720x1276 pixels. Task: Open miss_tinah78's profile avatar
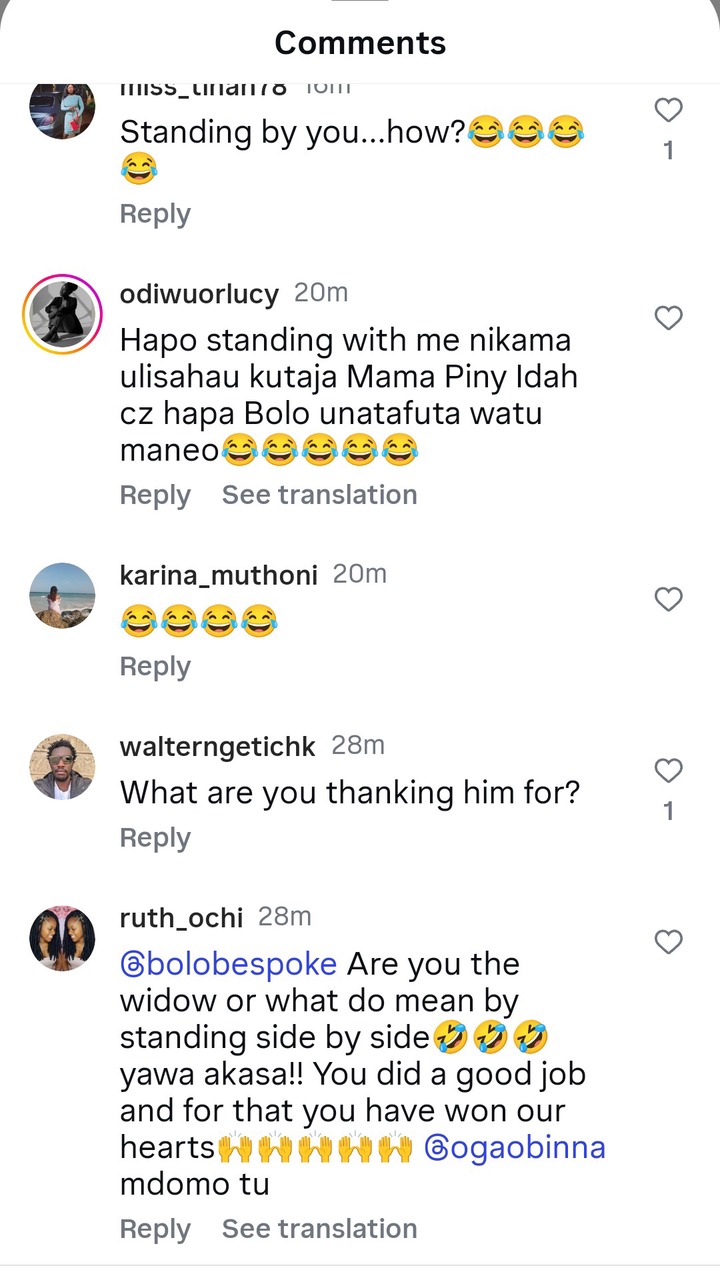[x=62, y=108]
